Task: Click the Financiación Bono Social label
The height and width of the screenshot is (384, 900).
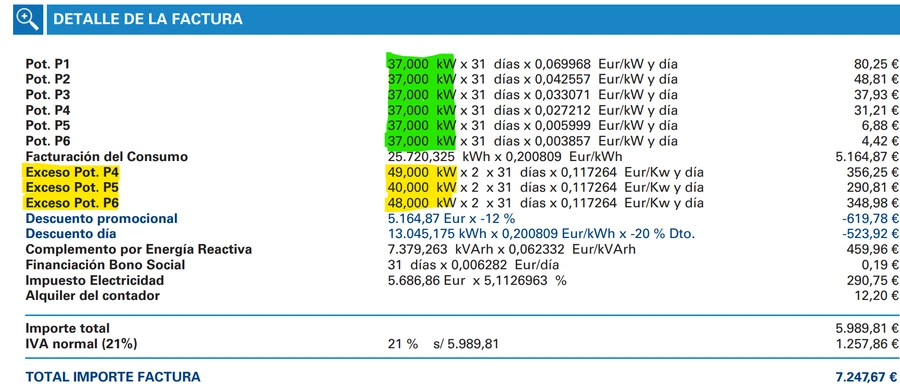Action: pyautogui.click(x=105, y=265)
